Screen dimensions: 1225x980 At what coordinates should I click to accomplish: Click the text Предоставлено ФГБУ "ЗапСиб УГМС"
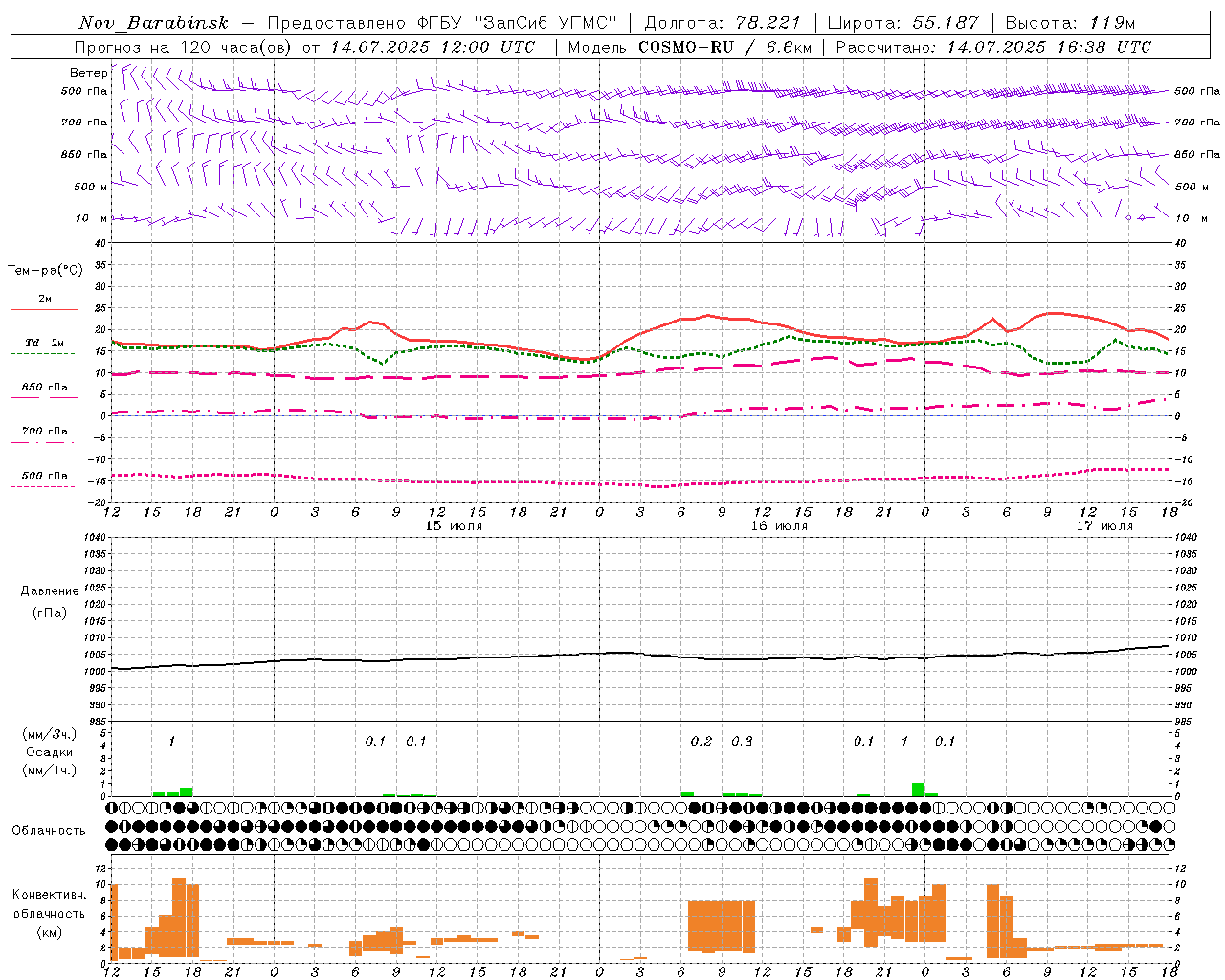pos(442,23)
